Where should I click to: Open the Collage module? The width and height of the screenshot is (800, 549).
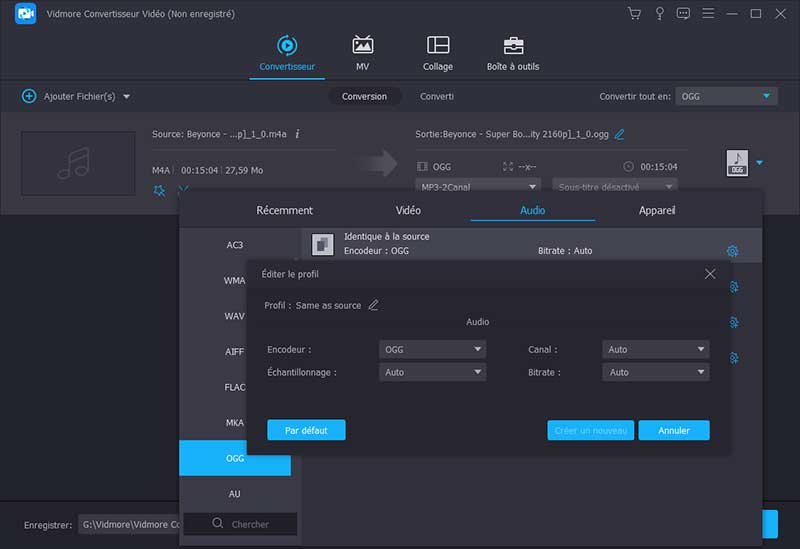(x=437, y=53)
